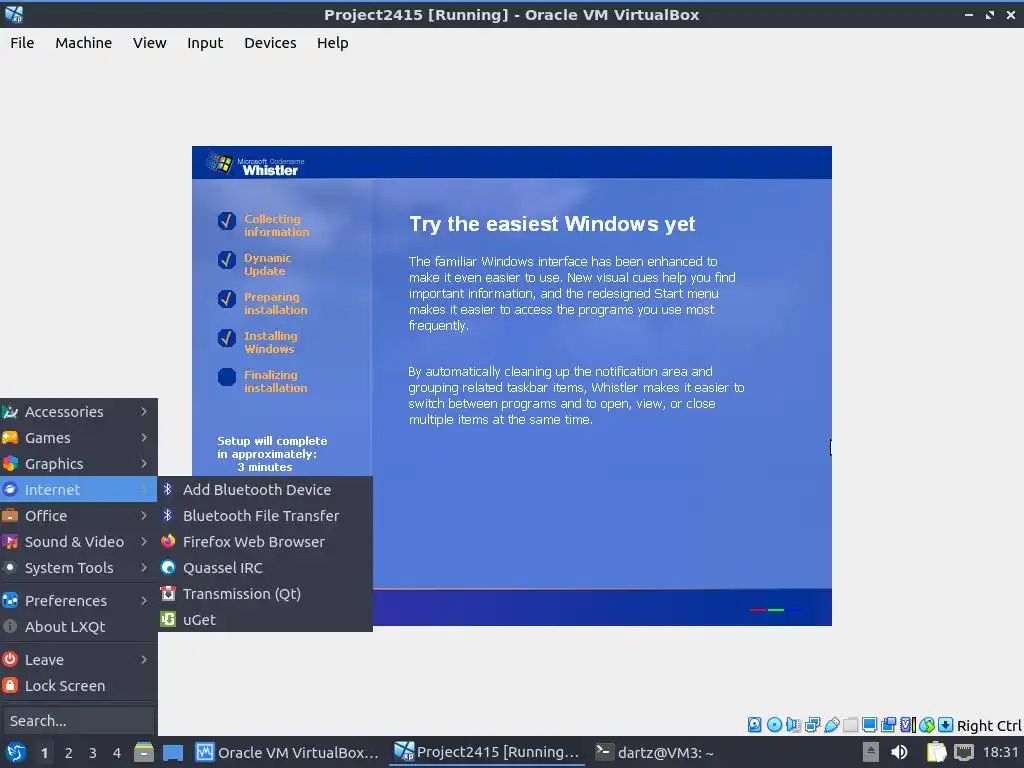Open the volume speaker tray icon
The width and height of the screenshot is (1024, 768).
tap(899, 753)
